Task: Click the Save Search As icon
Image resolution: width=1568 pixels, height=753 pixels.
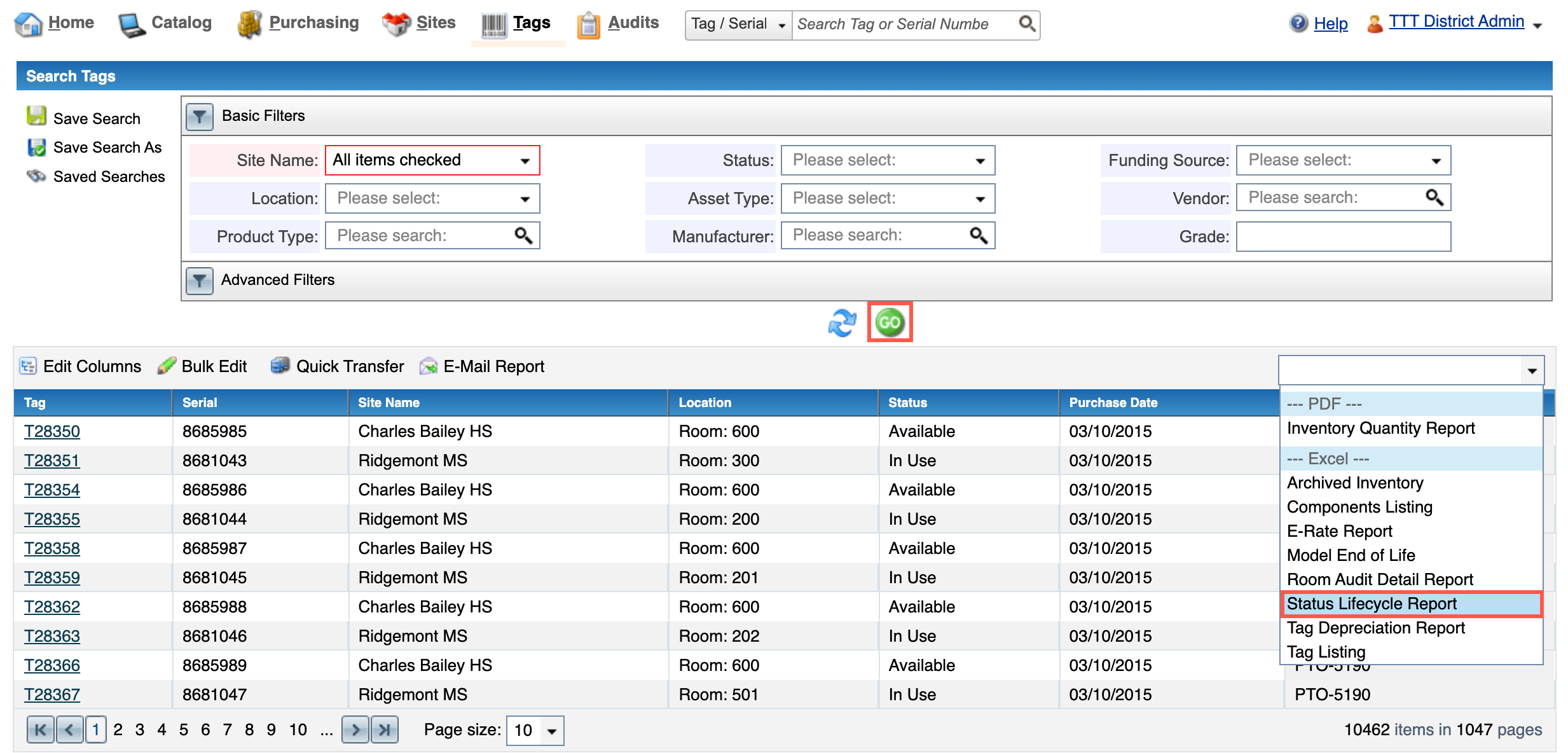Action: pyautogui.click(x=36, y=148)
